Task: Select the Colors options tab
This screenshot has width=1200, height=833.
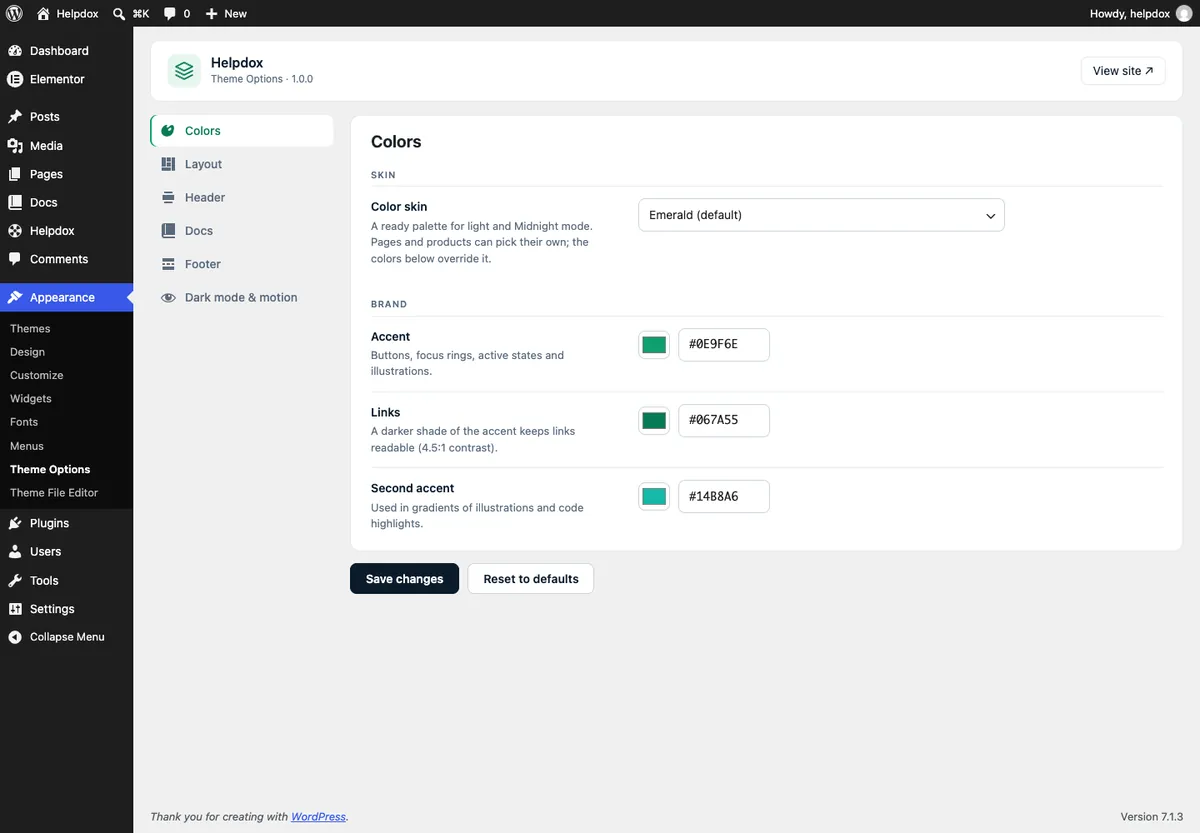Action: 242,131
